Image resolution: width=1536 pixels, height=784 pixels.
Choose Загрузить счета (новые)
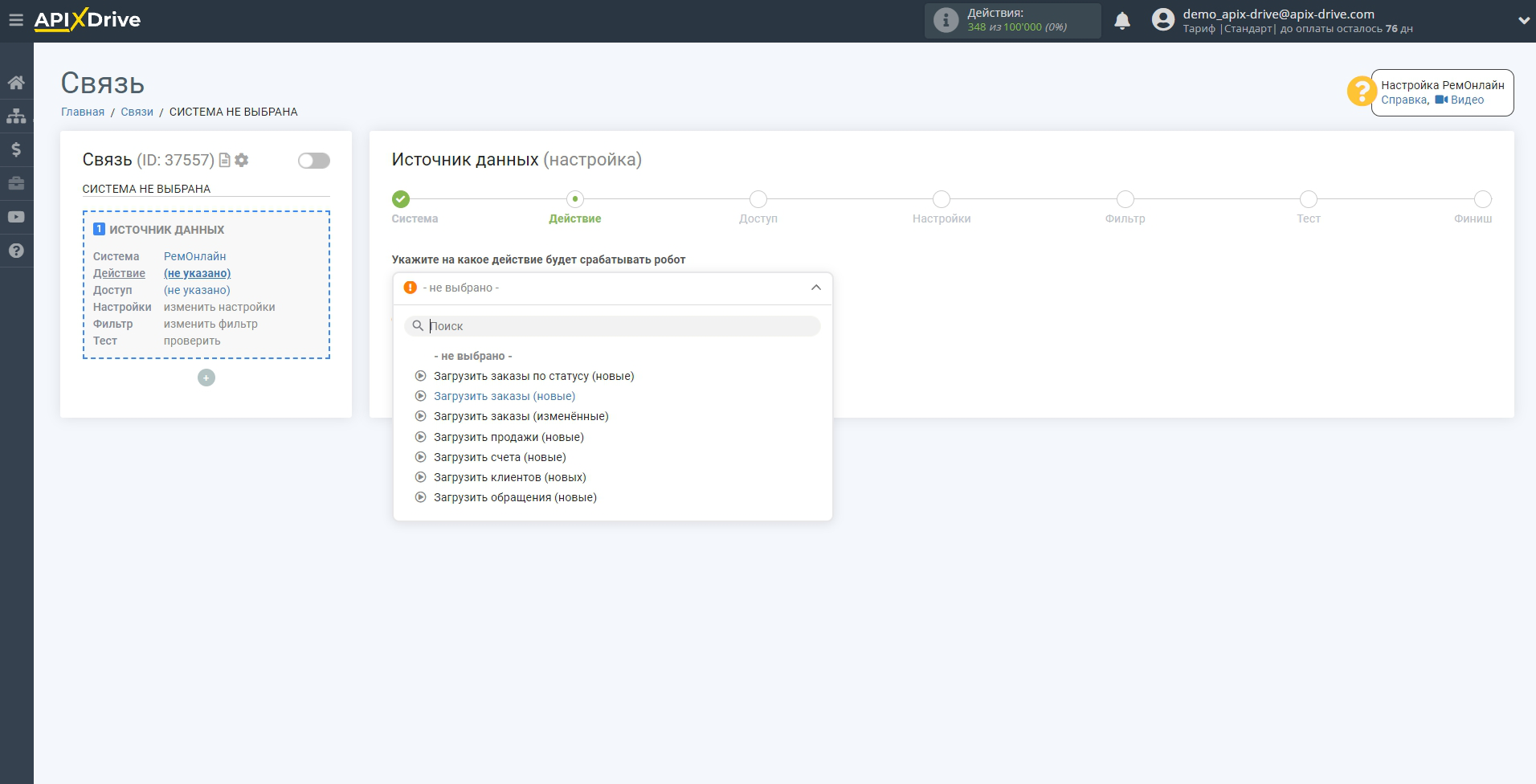(x=500, y=457)
